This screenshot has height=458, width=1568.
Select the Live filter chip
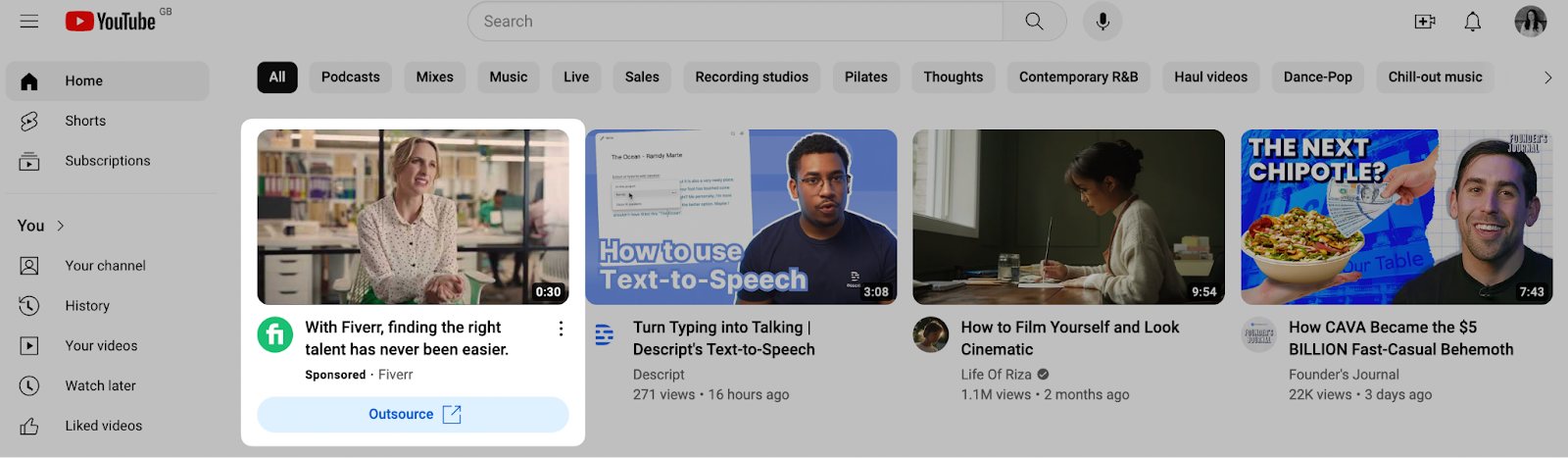(x=576, y=77)
